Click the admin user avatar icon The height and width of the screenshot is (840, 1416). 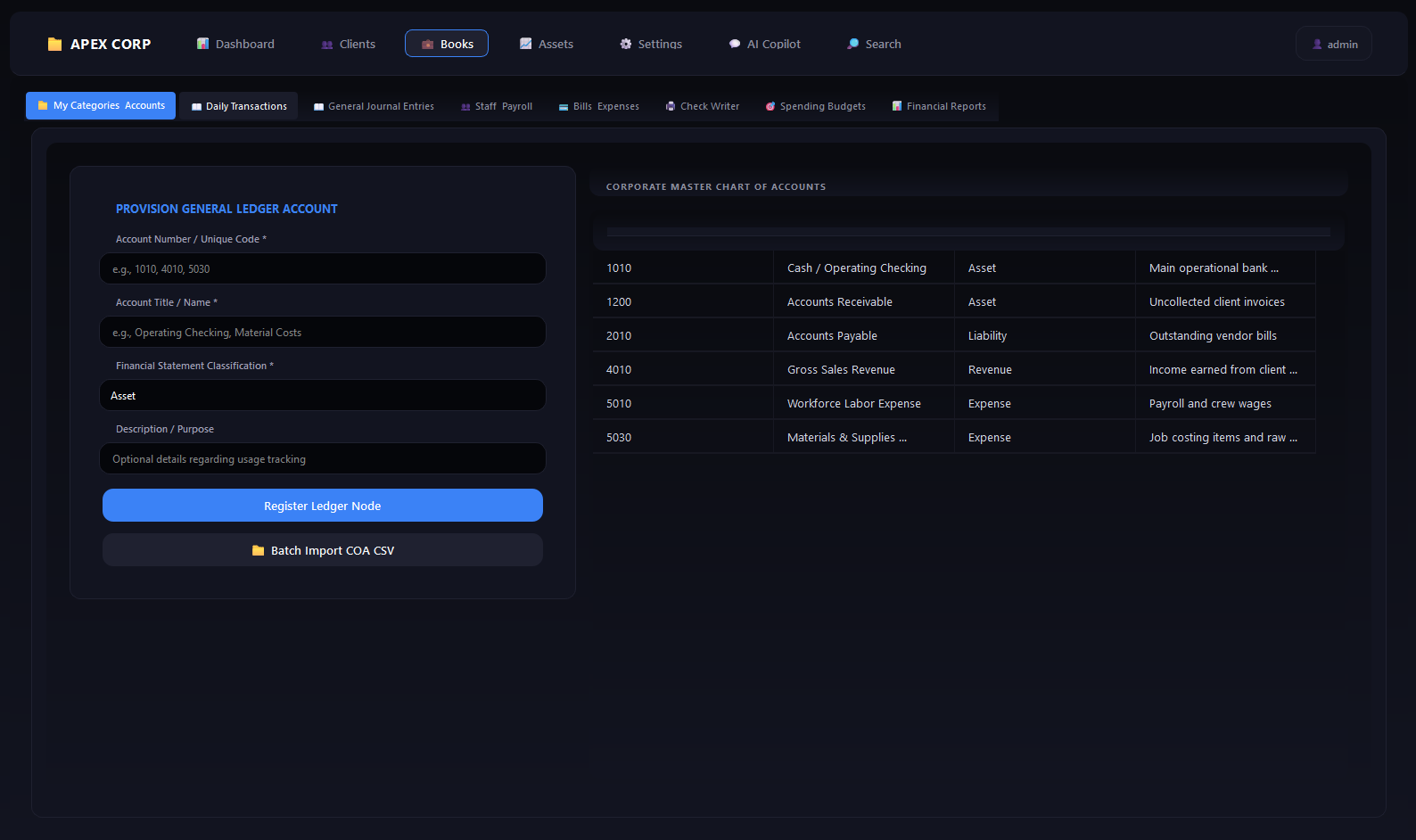1318,45
